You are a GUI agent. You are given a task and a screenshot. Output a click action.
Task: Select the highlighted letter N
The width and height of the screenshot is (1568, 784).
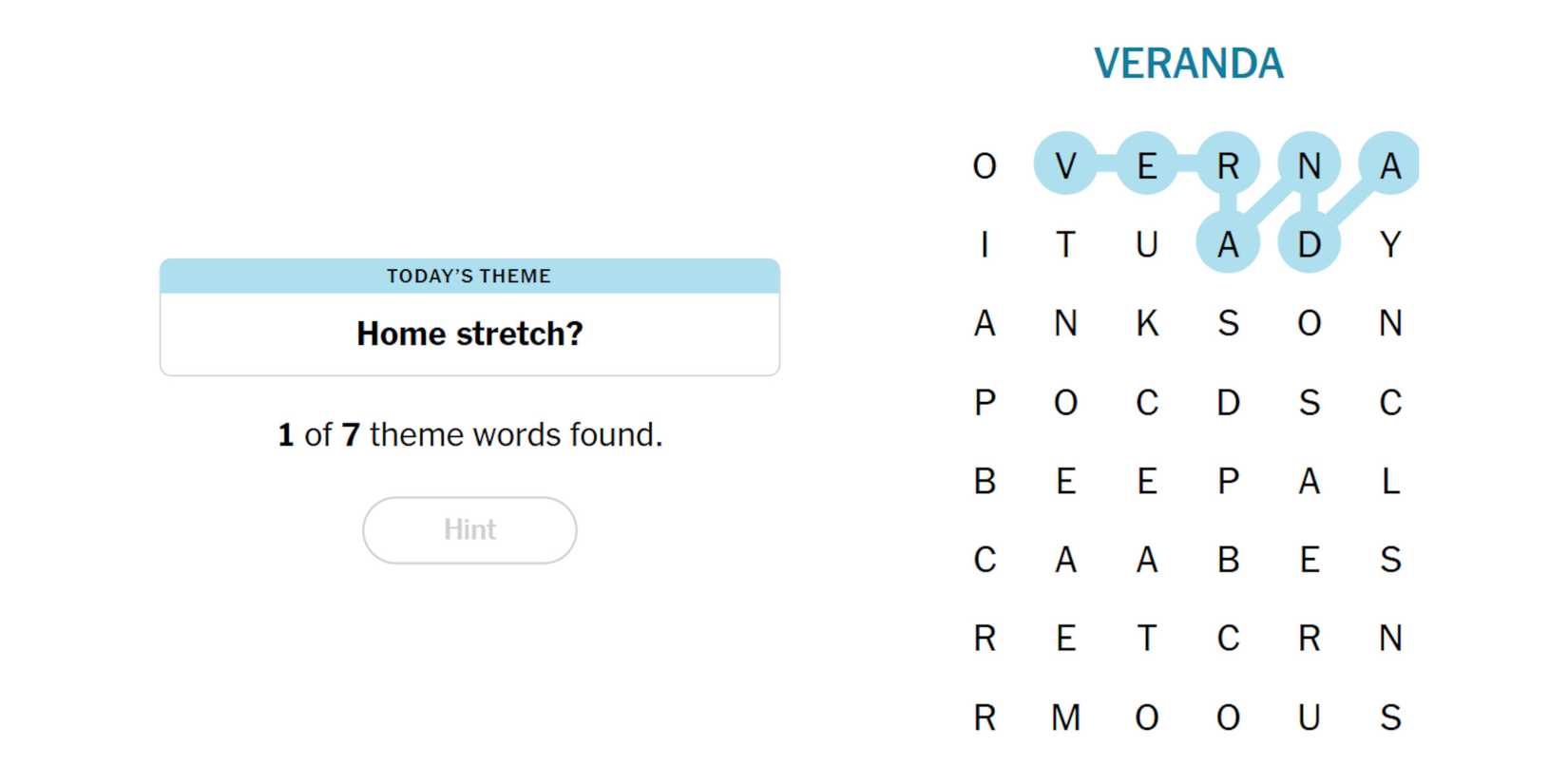(1309, 165)
